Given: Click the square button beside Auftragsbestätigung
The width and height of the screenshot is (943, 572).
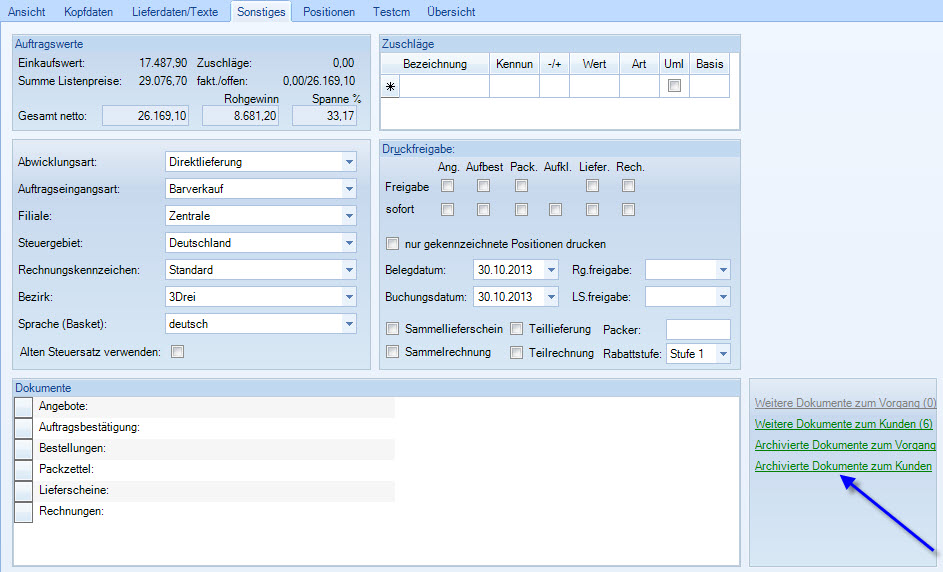Looking at the screenshot, I should tap(24, 427).
